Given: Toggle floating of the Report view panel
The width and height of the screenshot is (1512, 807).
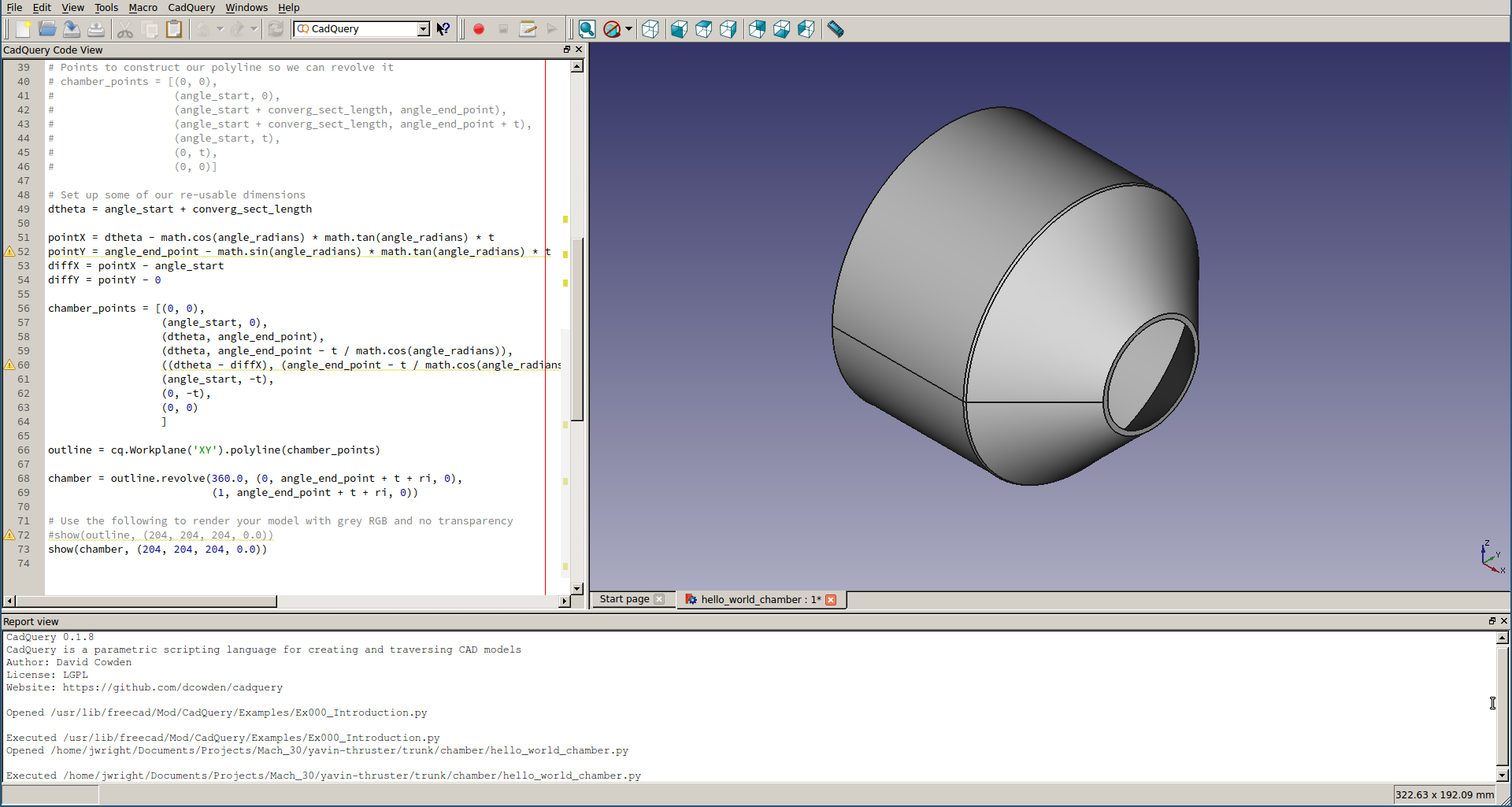Looking at the screenshot, I should click(1492, 621).
